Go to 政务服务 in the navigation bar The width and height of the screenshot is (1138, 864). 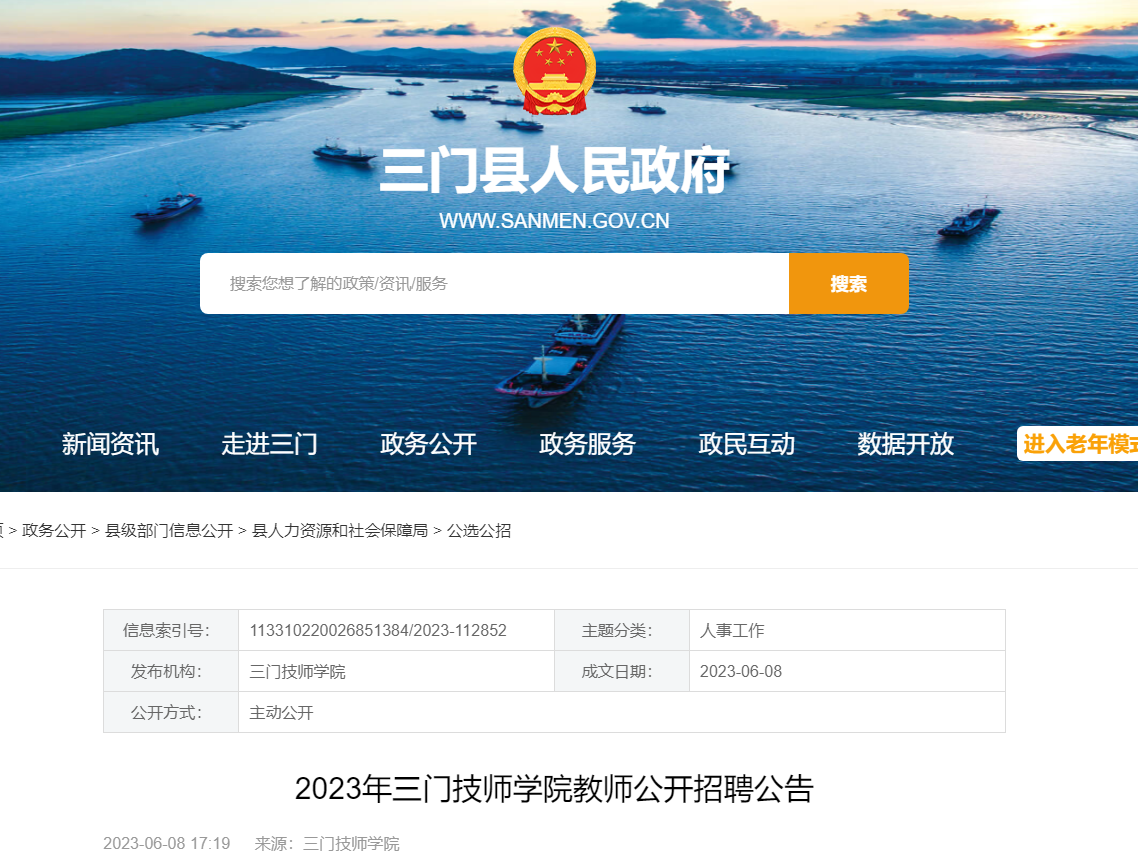(587, 444)
